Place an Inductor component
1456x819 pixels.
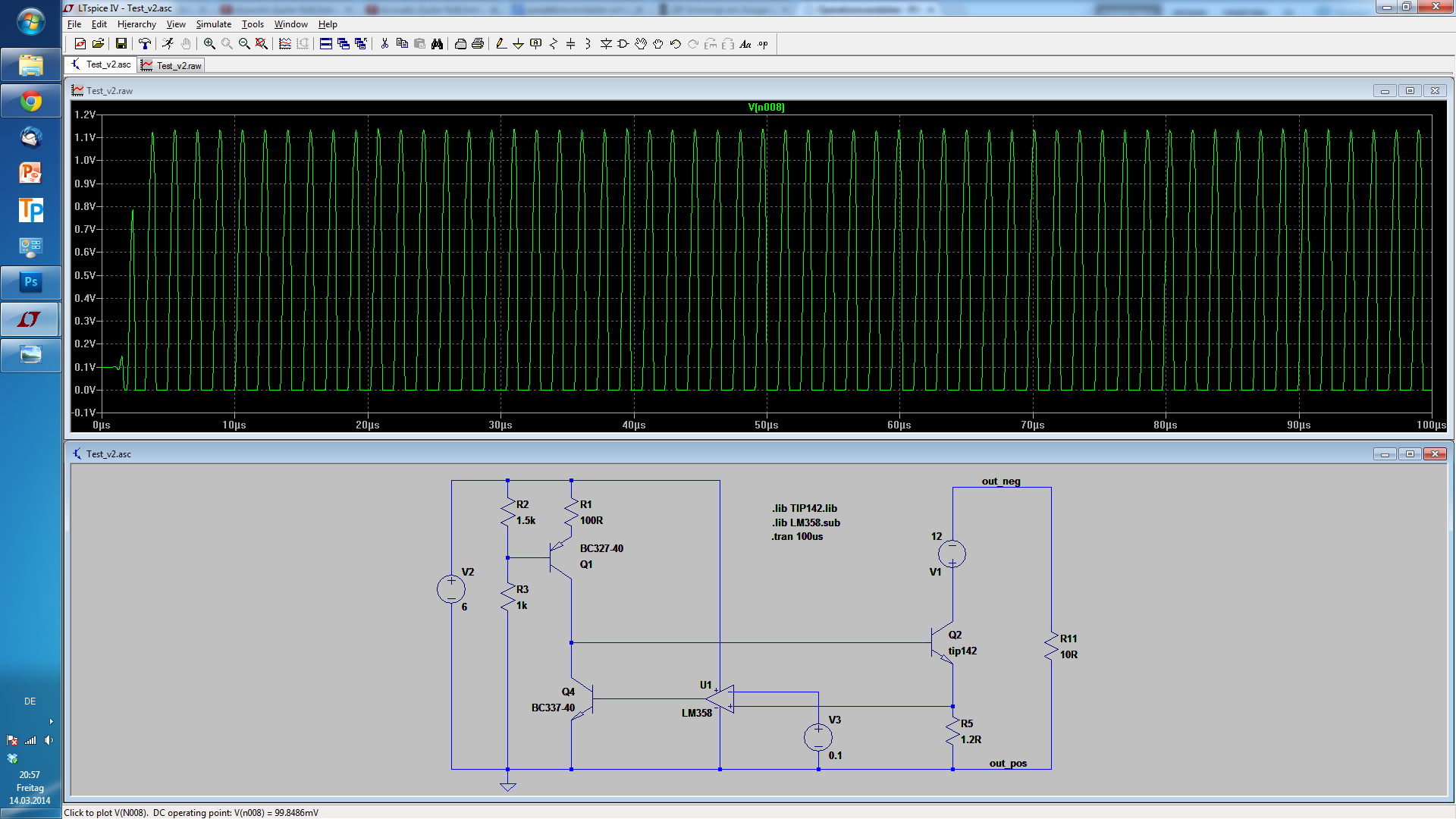[x=588, y=44]
